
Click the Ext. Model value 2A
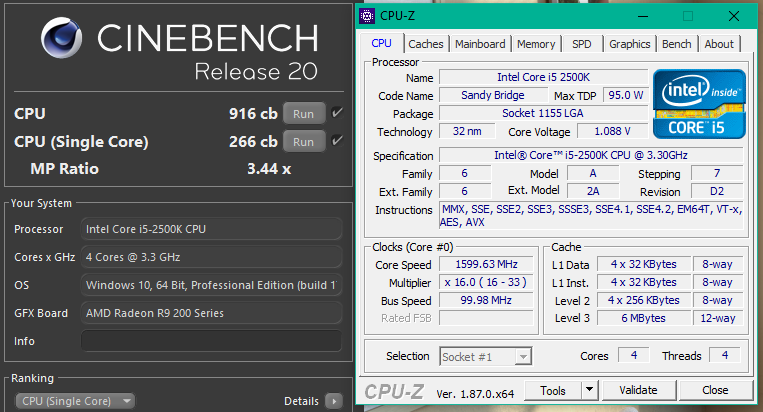(x=593, y=191)
